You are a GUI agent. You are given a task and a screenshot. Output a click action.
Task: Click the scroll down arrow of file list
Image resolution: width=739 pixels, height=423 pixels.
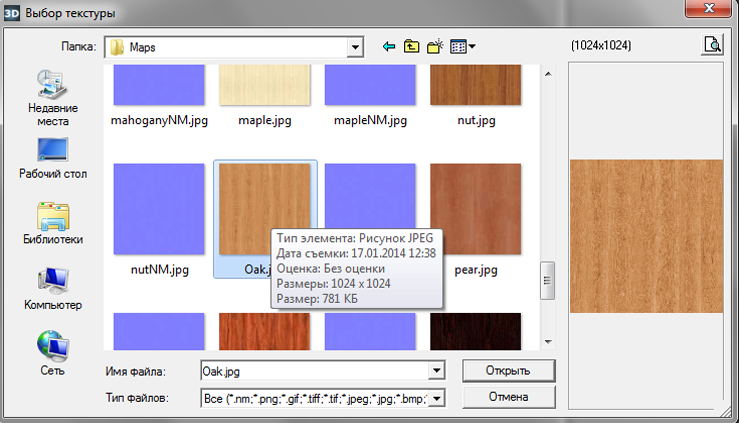pos(548,342)
